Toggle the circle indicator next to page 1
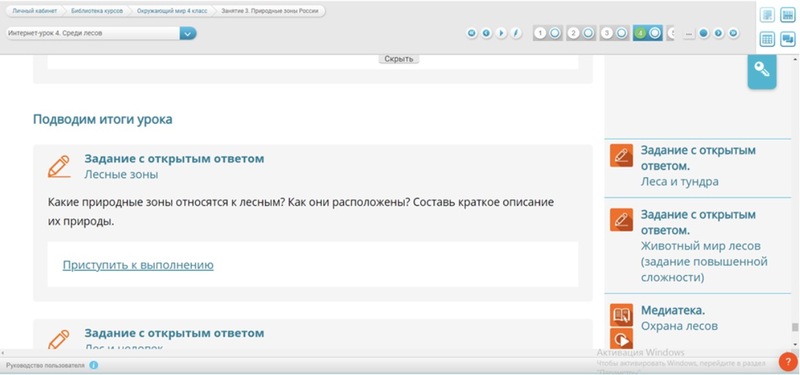The image size is (800, 375). point(555,33)
